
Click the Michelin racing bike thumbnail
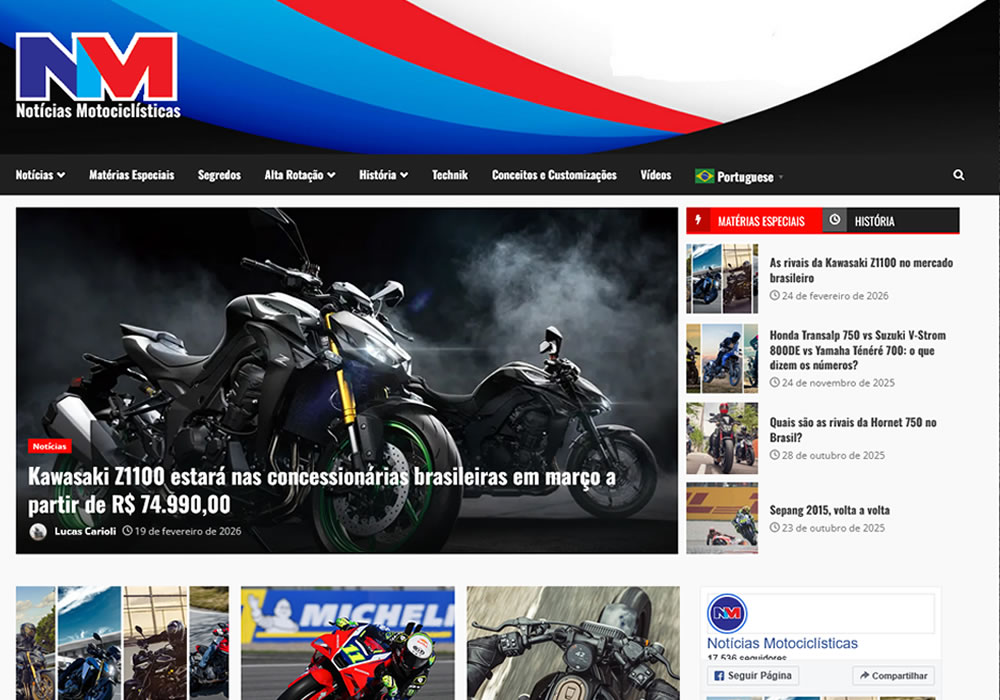tap(347, 642)
